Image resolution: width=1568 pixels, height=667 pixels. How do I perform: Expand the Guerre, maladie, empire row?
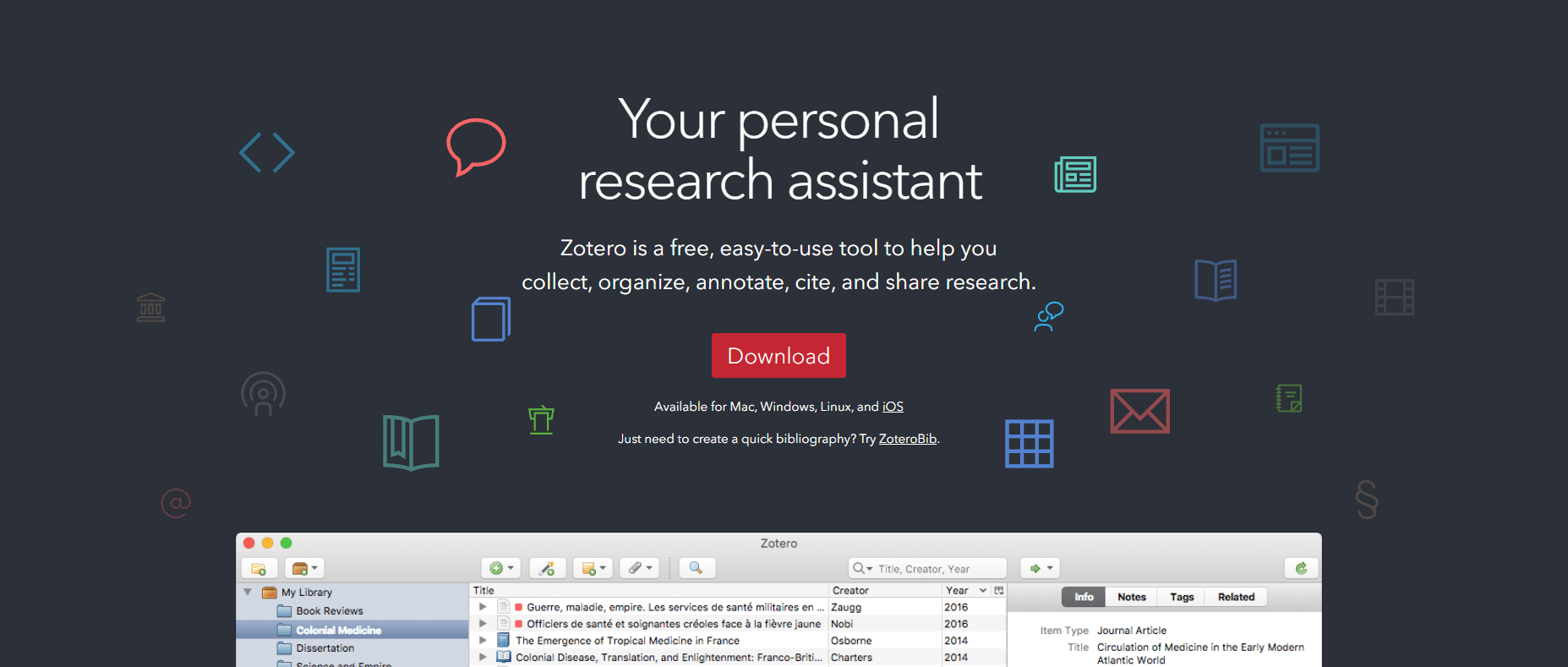[x=483, y=607]
